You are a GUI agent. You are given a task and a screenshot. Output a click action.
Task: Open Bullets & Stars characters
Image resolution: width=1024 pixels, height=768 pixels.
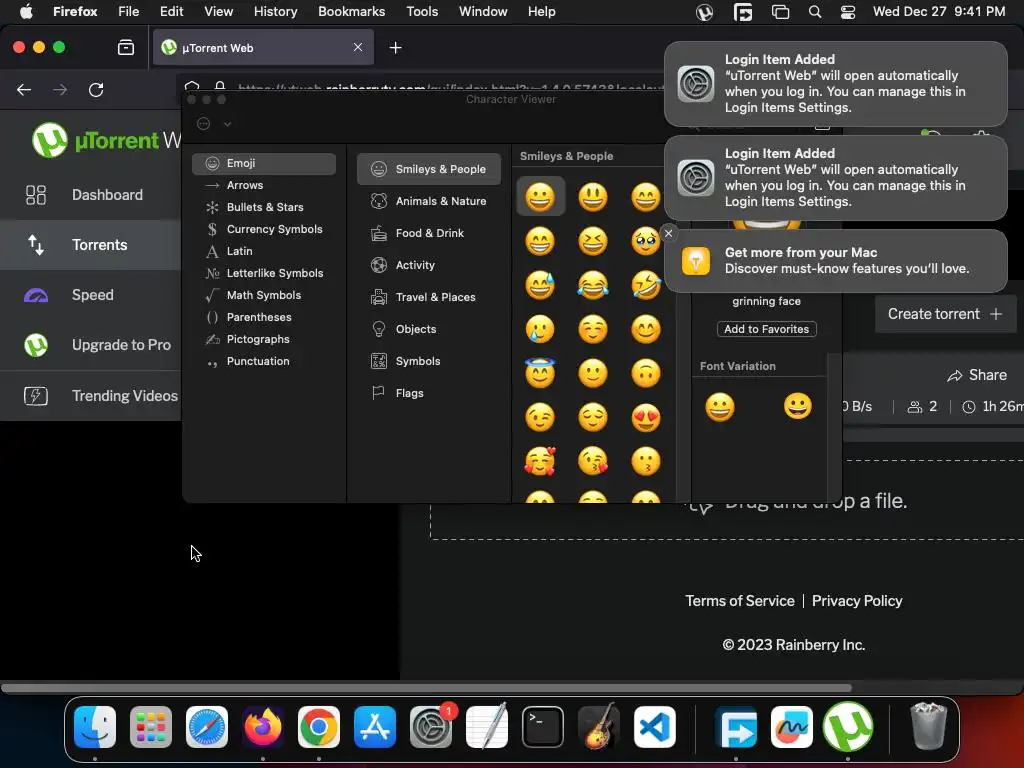click(x=264, y=207)
